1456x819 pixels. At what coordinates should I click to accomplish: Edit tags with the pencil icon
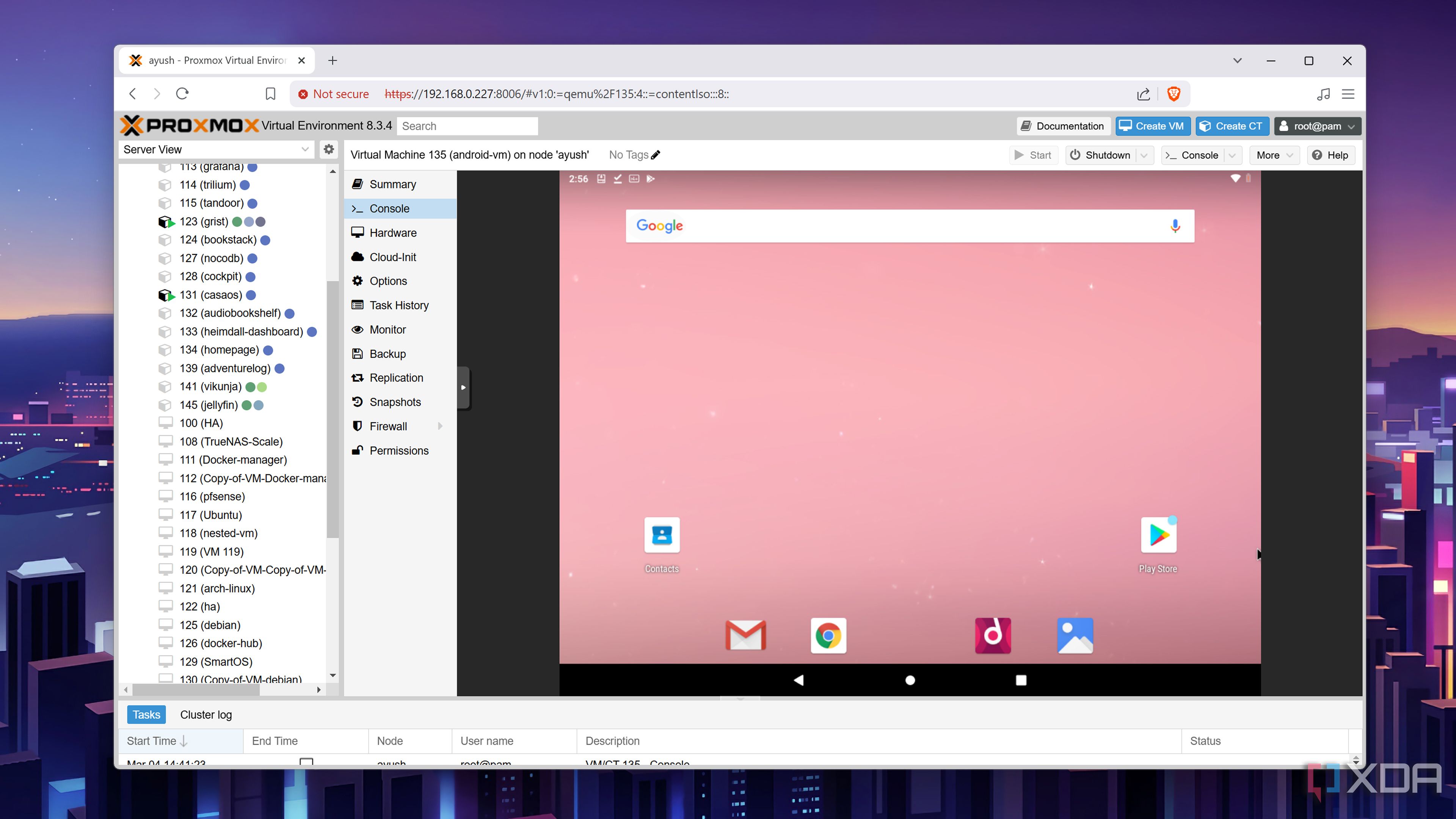tap(656, 154)
